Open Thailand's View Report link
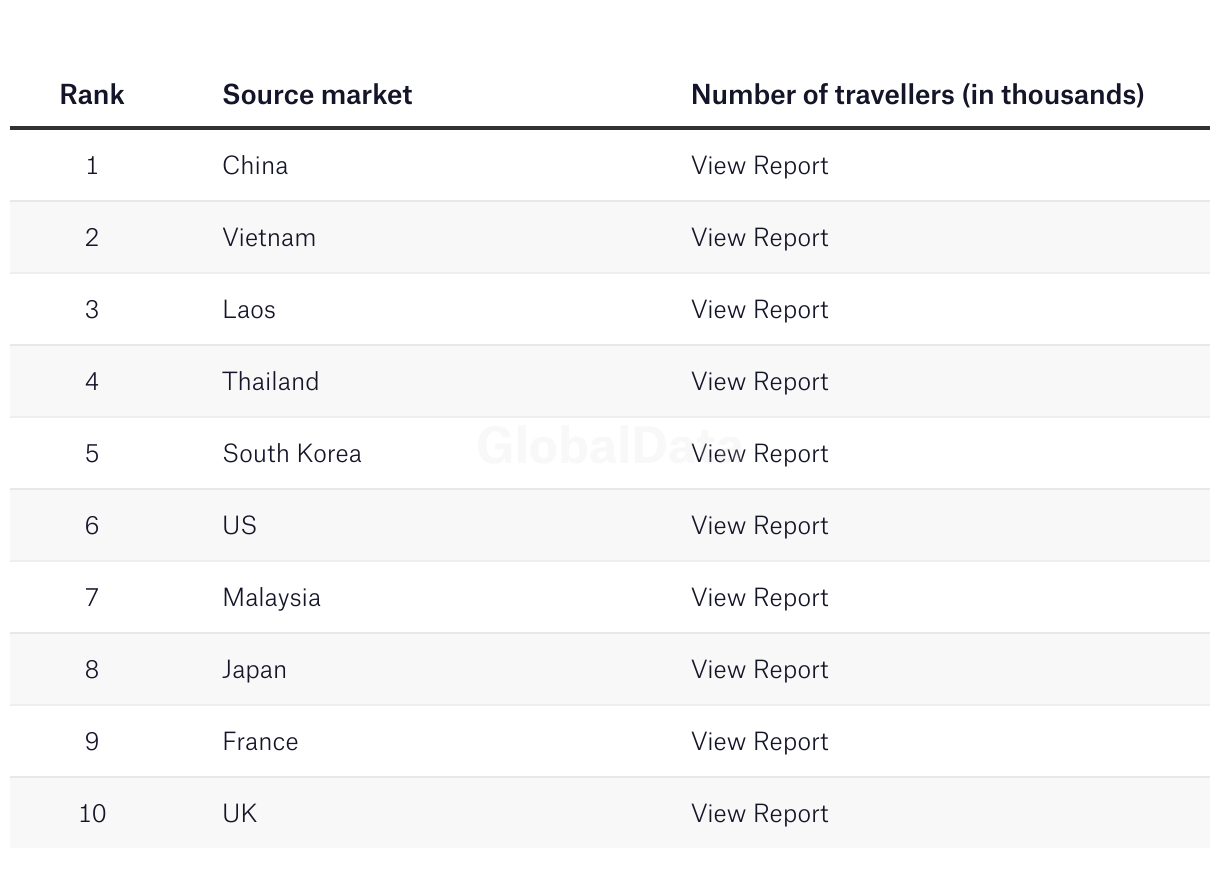The image size is (1220, 890). (759, 382)
